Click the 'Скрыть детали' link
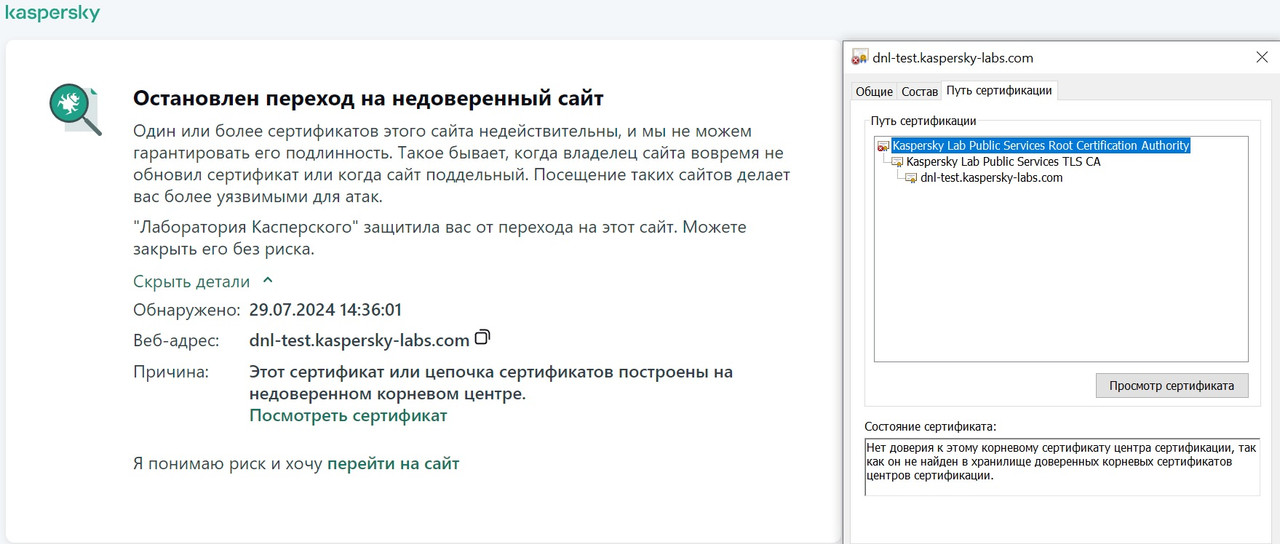This screenshot has width=1280, height=544. pos(192,282)
